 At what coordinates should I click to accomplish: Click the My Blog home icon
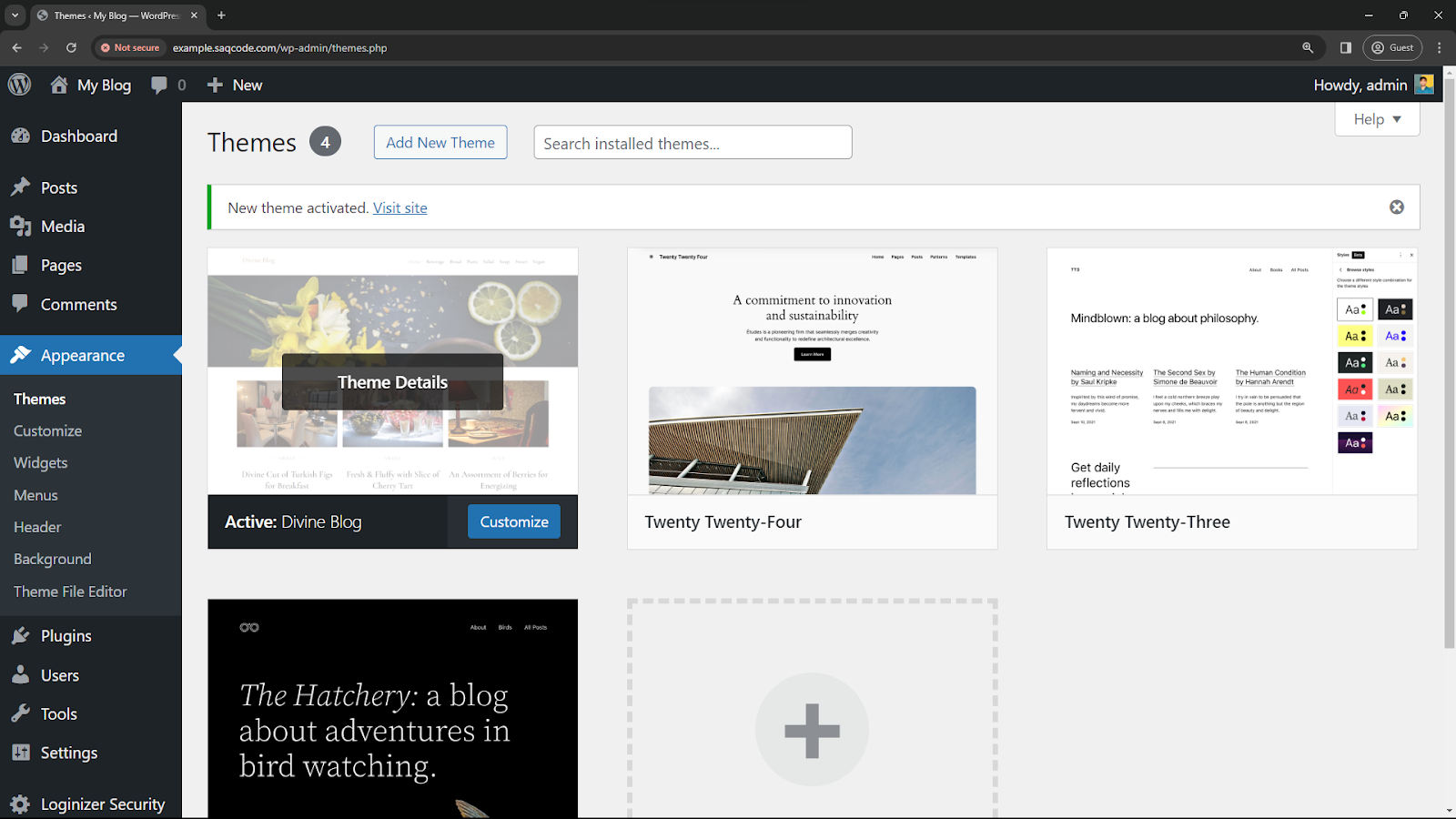[59, 85]
